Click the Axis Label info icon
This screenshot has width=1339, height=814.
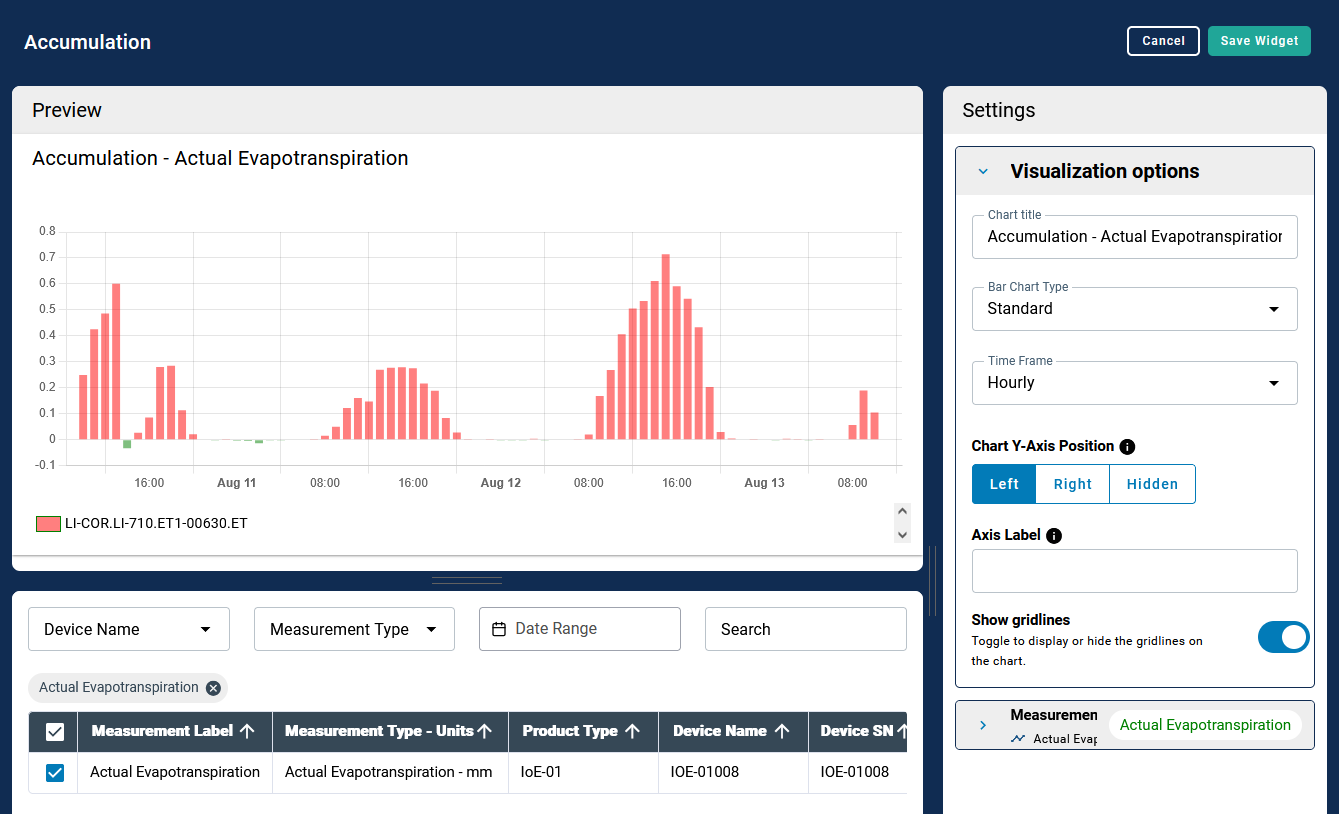(x=1054, y=535)
